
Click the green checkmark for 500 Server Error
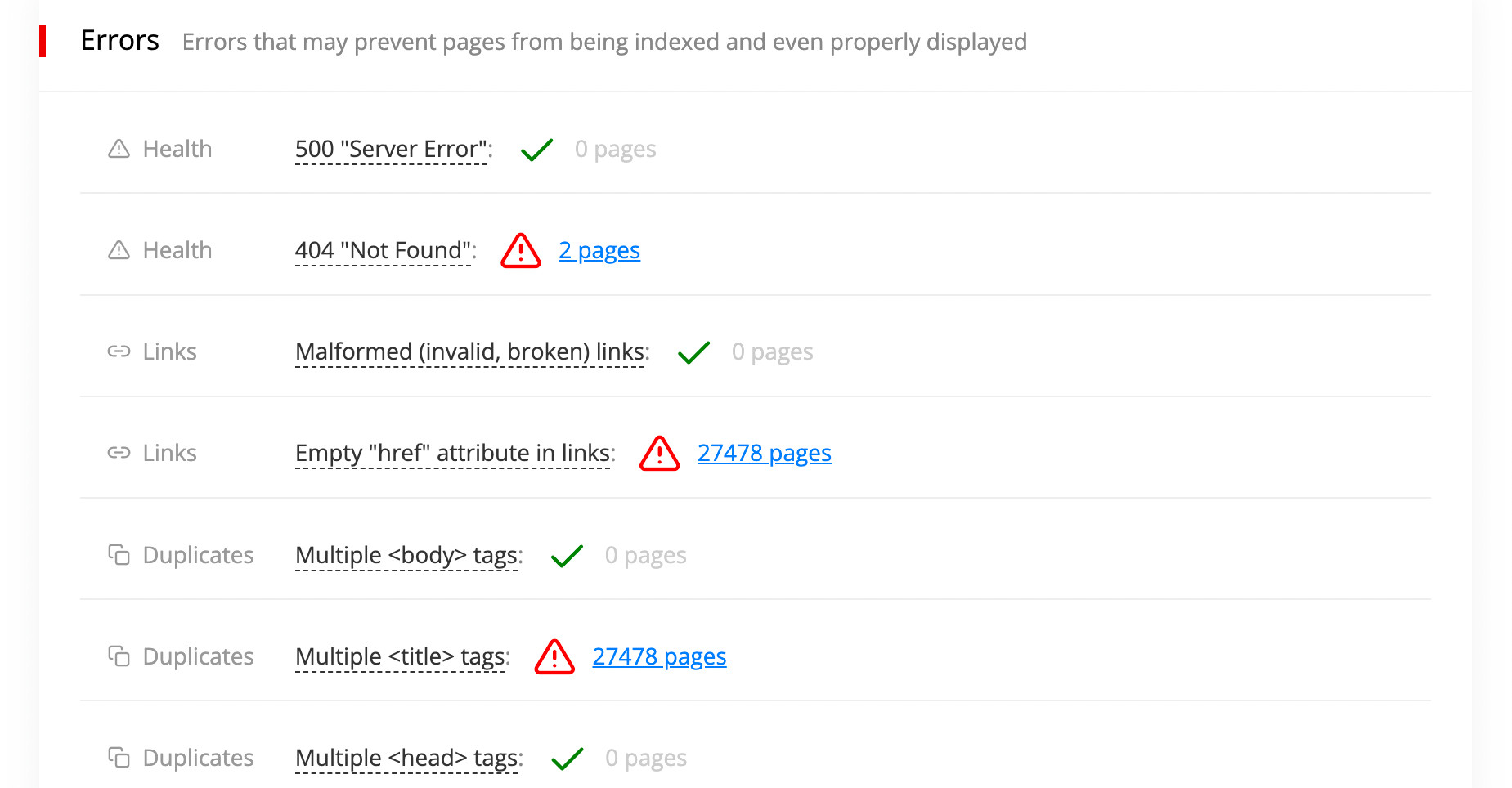coord(536,150)
